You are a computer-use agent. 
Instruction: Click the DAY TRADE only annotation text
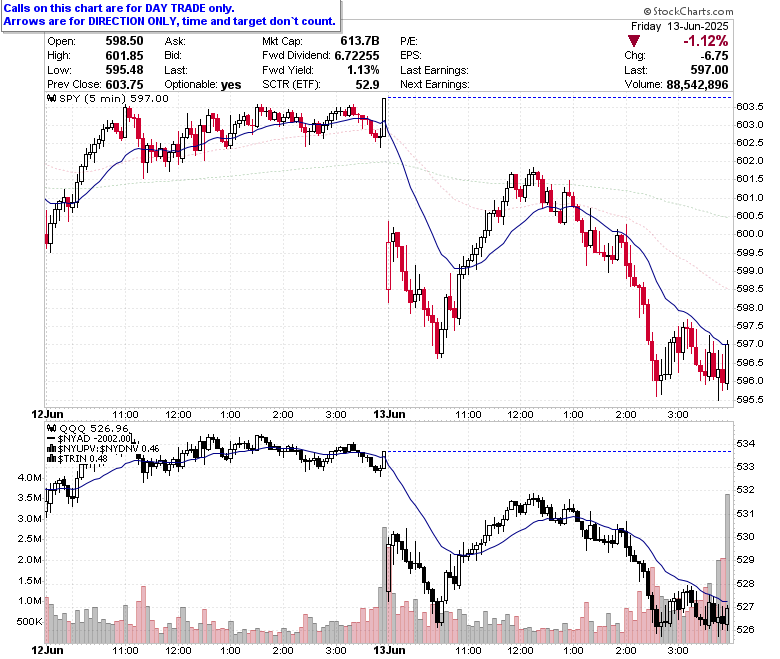click(190, 8)
